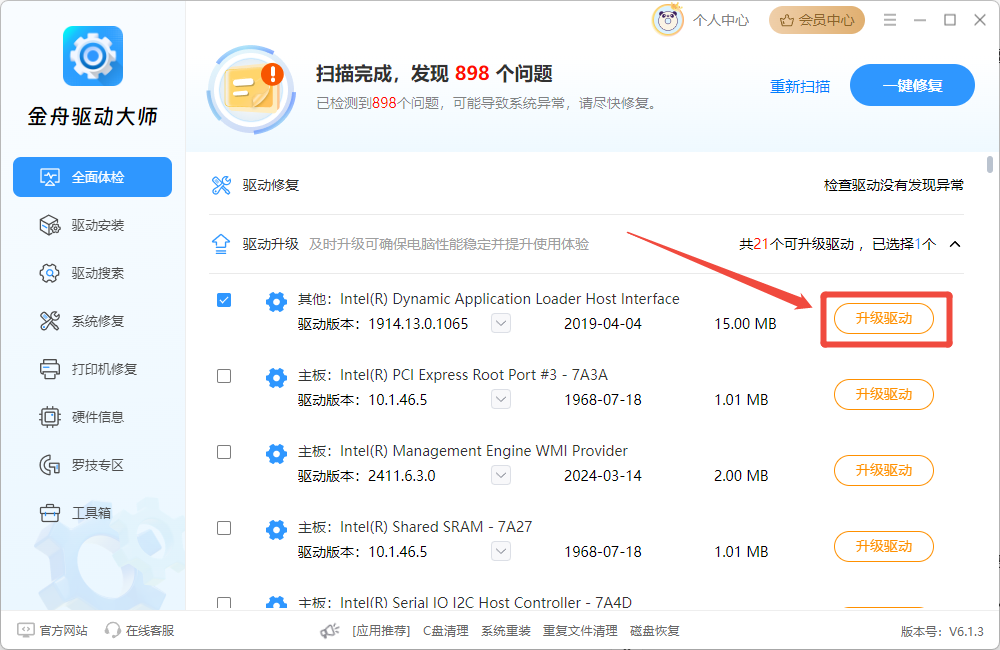Open the hamburger main menu
This screenshot has width=1000, height=650.
click(x=890, y=20)
